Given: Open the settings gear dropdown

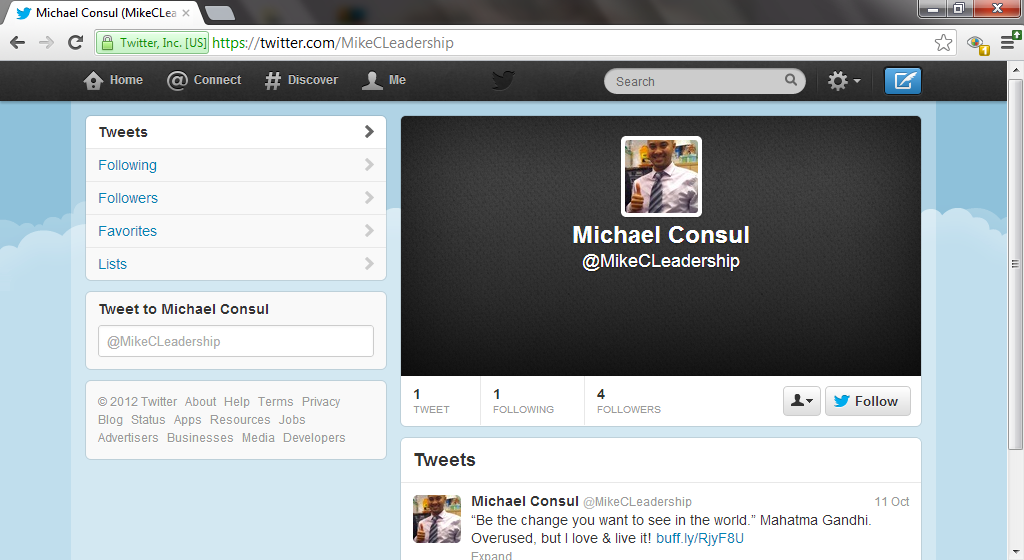Looking at the screenshot, I should (x=843, y=81).
